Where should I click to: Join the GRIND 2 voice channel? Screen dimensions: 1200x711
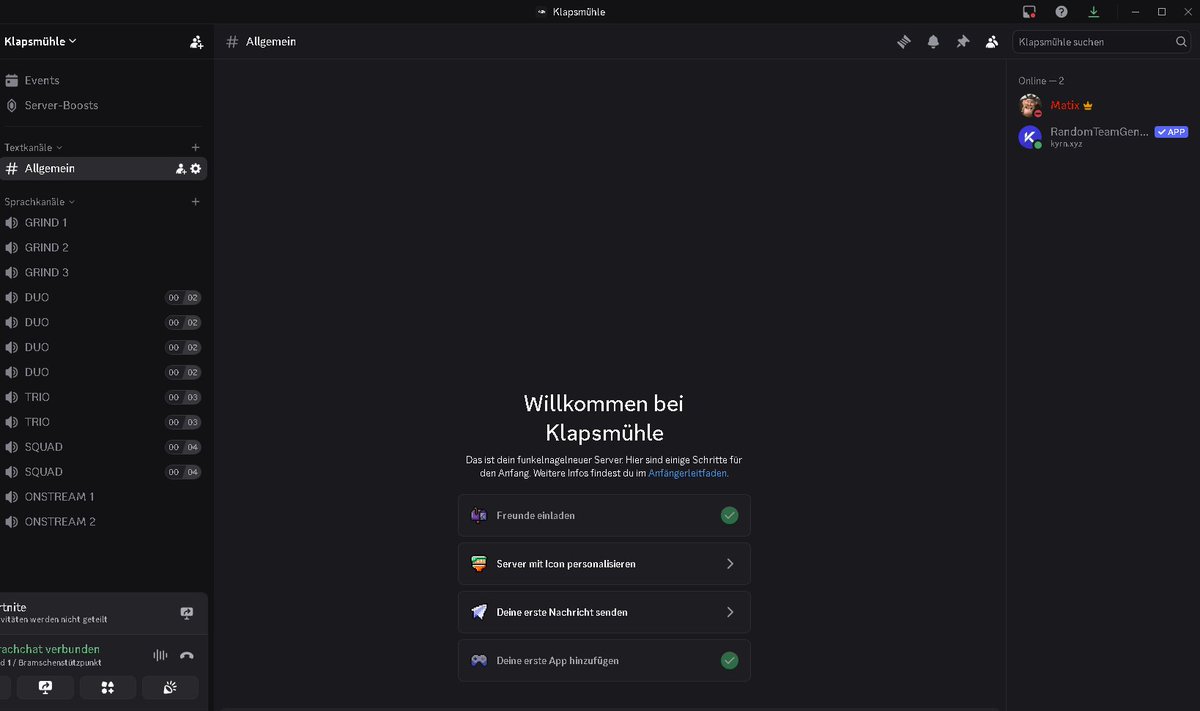click(x=104, y=247)
